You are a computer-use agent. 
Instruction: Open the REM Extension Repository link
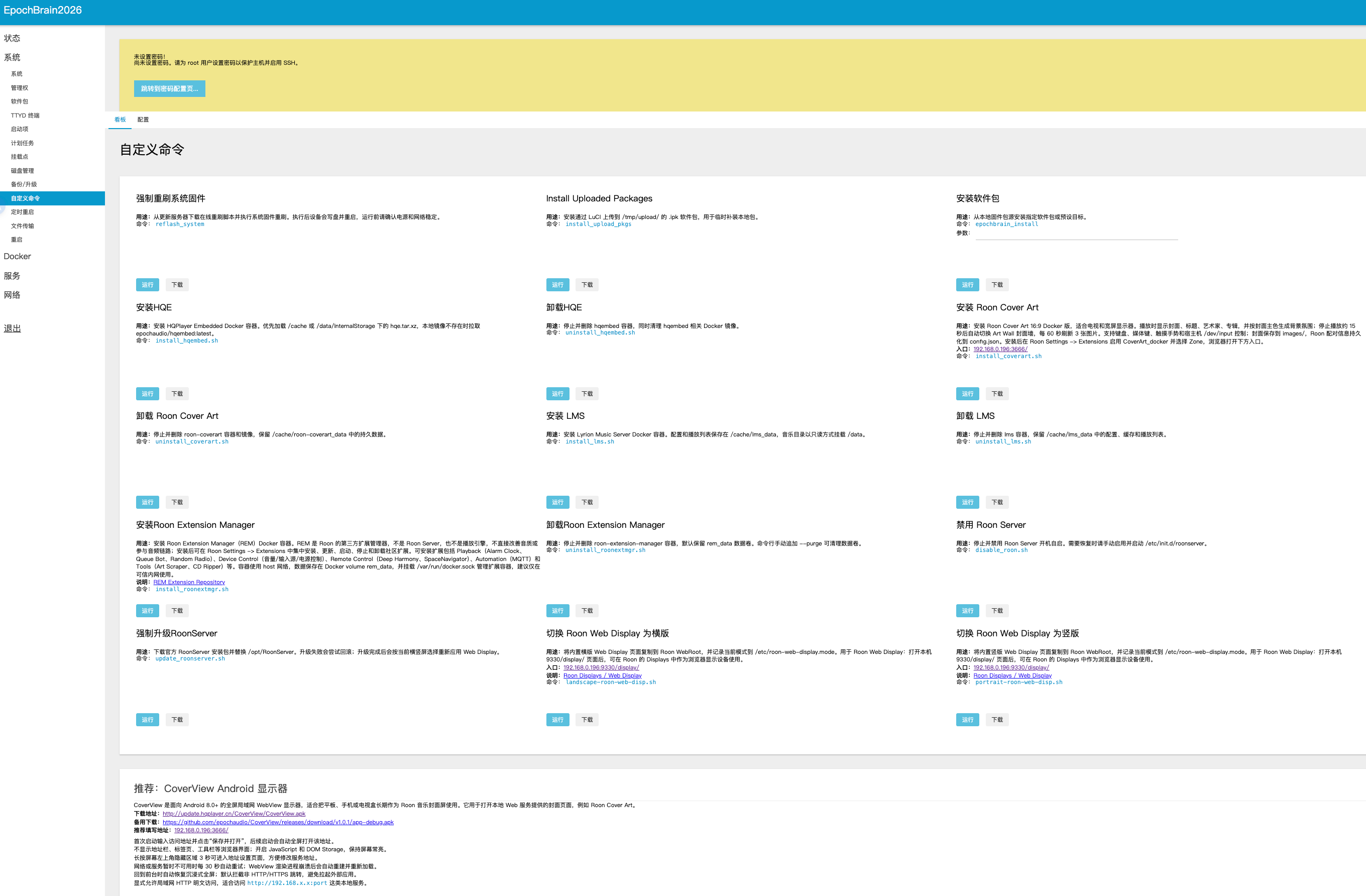point(189,582)
